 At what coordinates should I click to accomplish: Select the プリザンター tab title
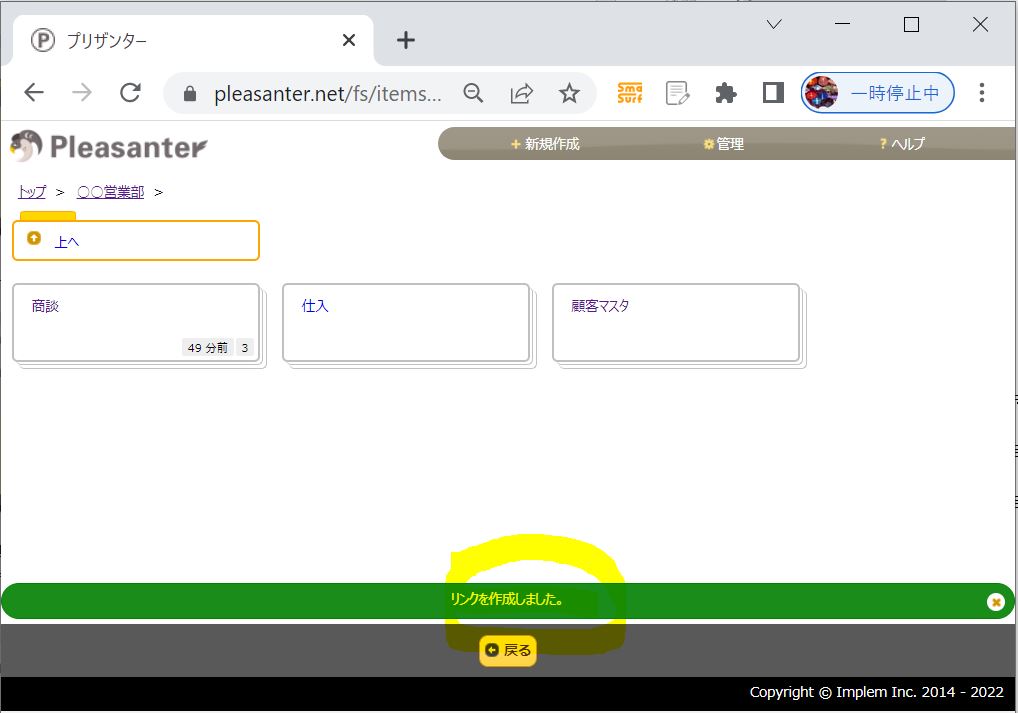[x=107, y=41]
